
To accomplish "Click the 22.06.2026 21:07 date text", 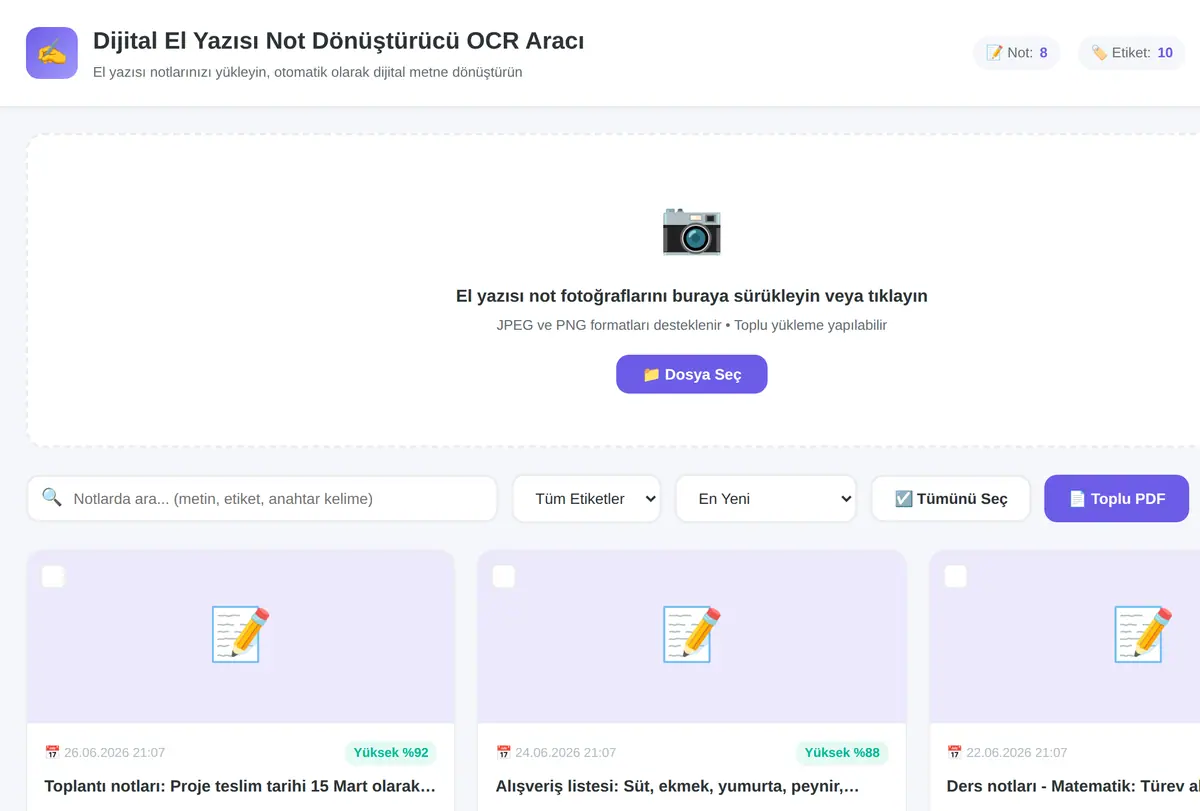I will tap(1017, 752).
